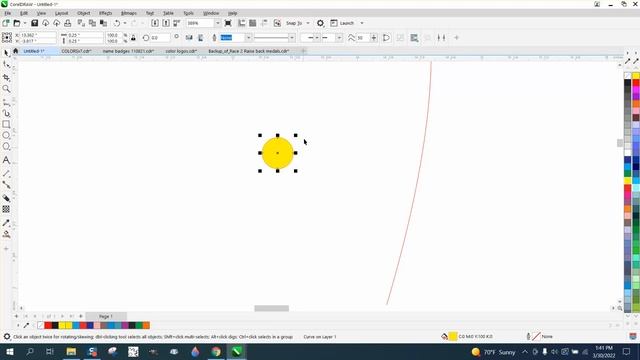Open the line style dropdown
Image resolution: width=640 pixels, height=360 pixels.
(291, 38)
